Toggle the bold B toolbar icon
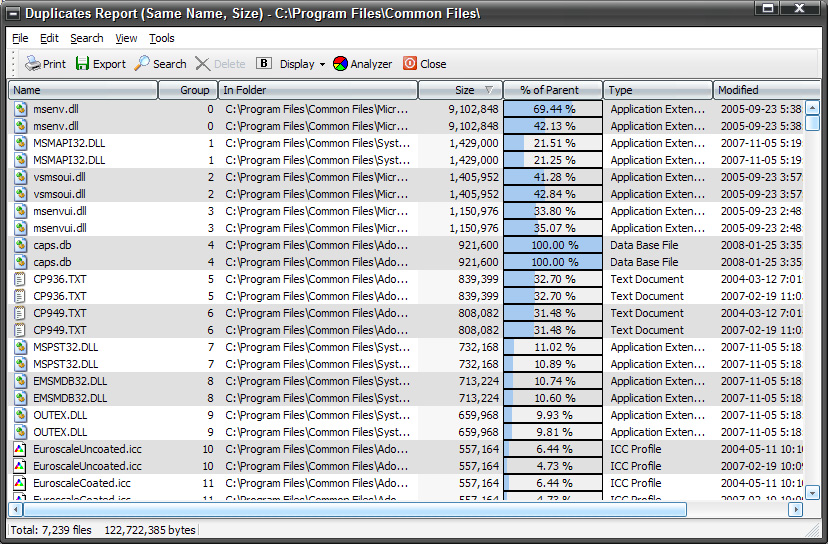828x544 pixels. click(264, 64)
